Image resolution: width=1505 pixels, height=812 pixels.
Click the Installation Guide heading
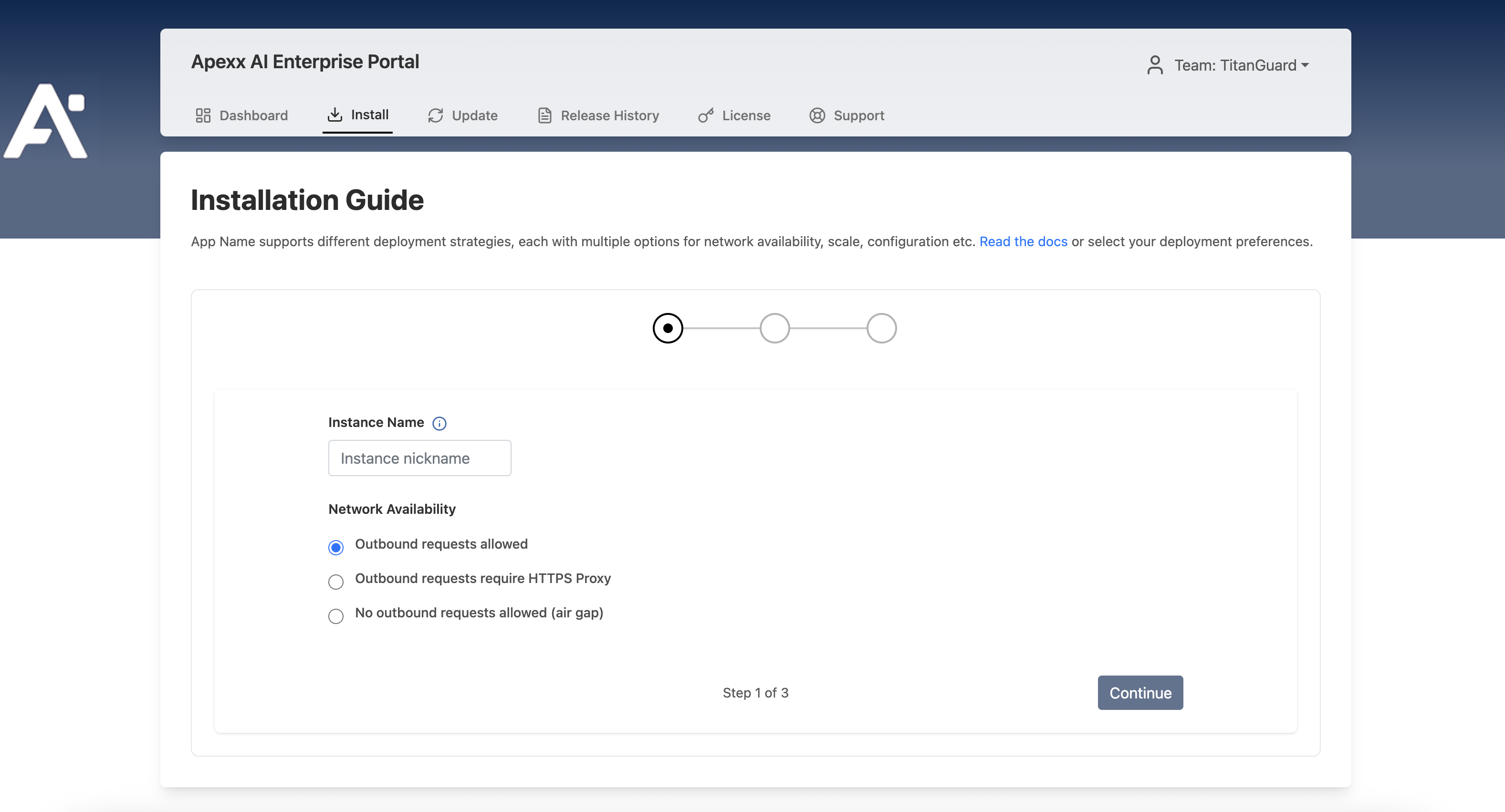tap(307, 200)
